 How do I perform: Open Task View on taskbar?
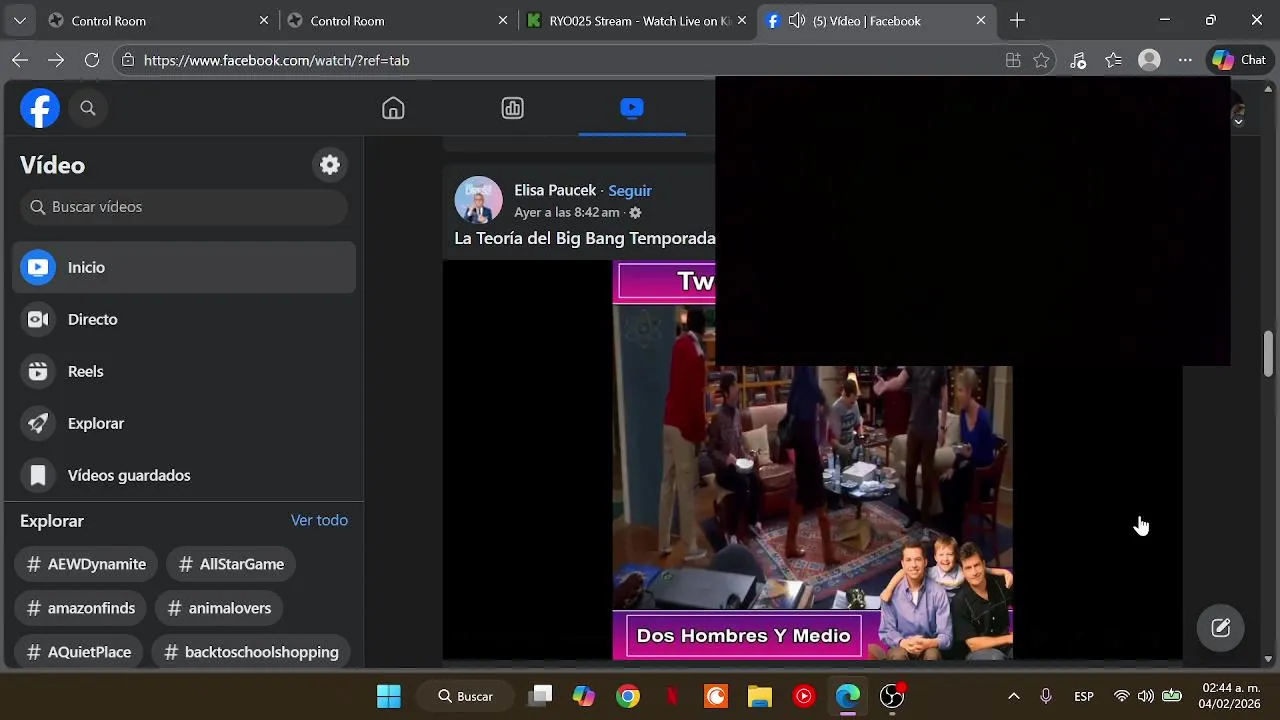(x=541, y=696)
